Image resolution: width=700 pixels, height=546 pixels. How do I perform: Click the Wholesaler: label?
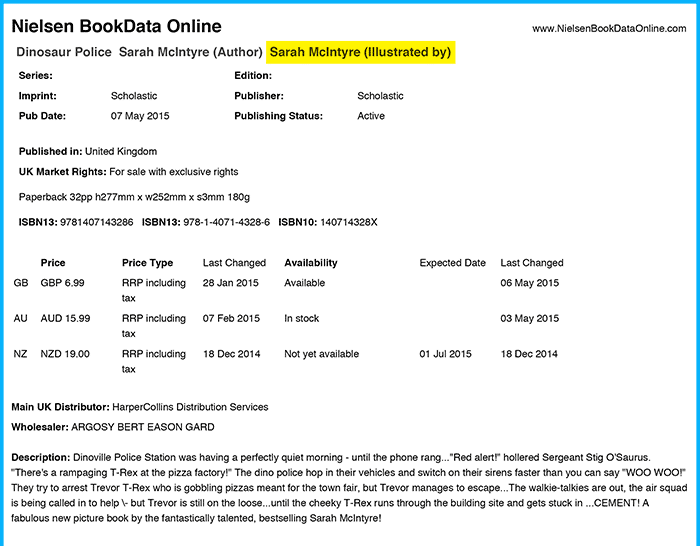(x=40, y=427)
